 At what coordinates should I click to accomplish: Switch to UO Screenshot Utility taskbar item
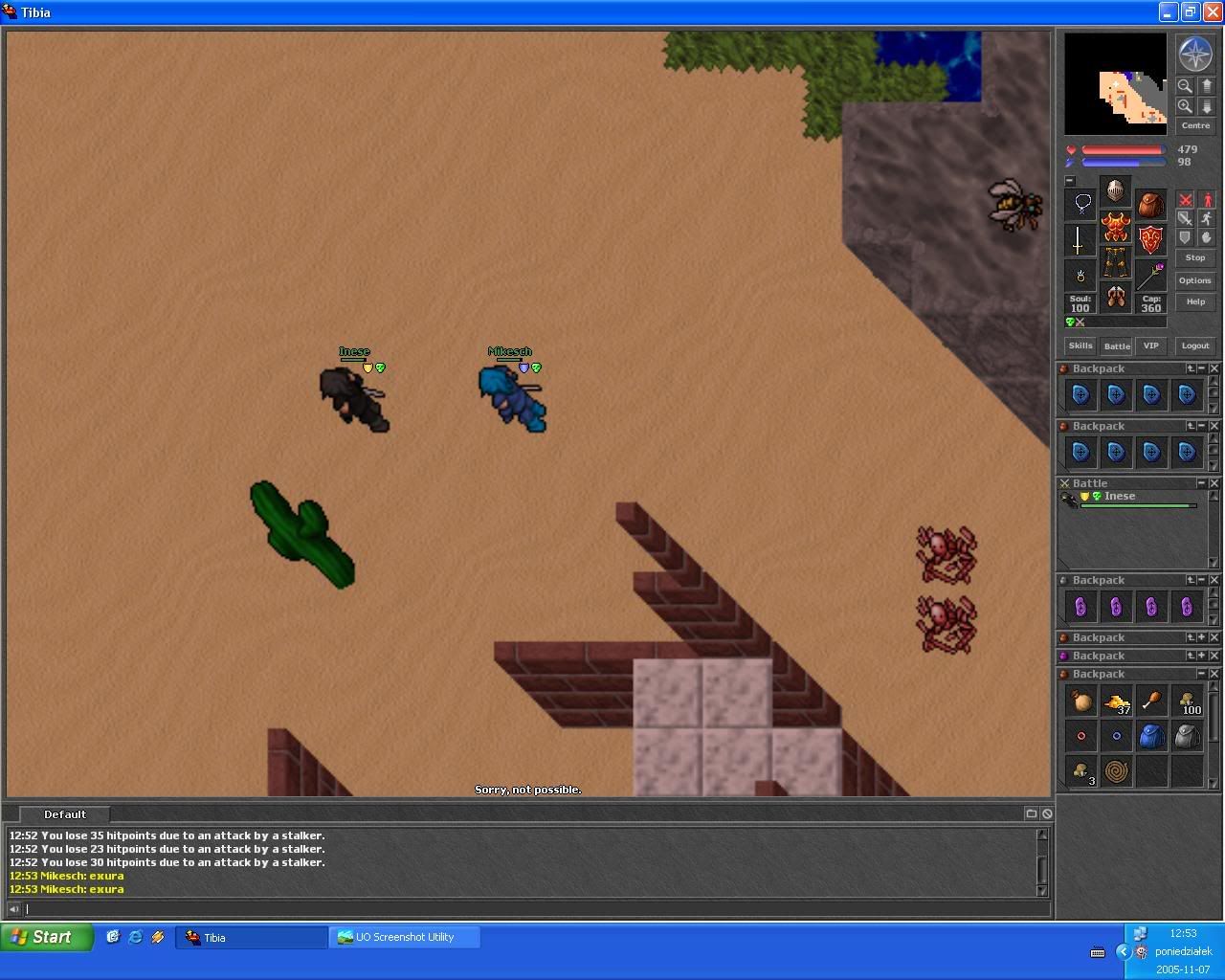[405, 938]
